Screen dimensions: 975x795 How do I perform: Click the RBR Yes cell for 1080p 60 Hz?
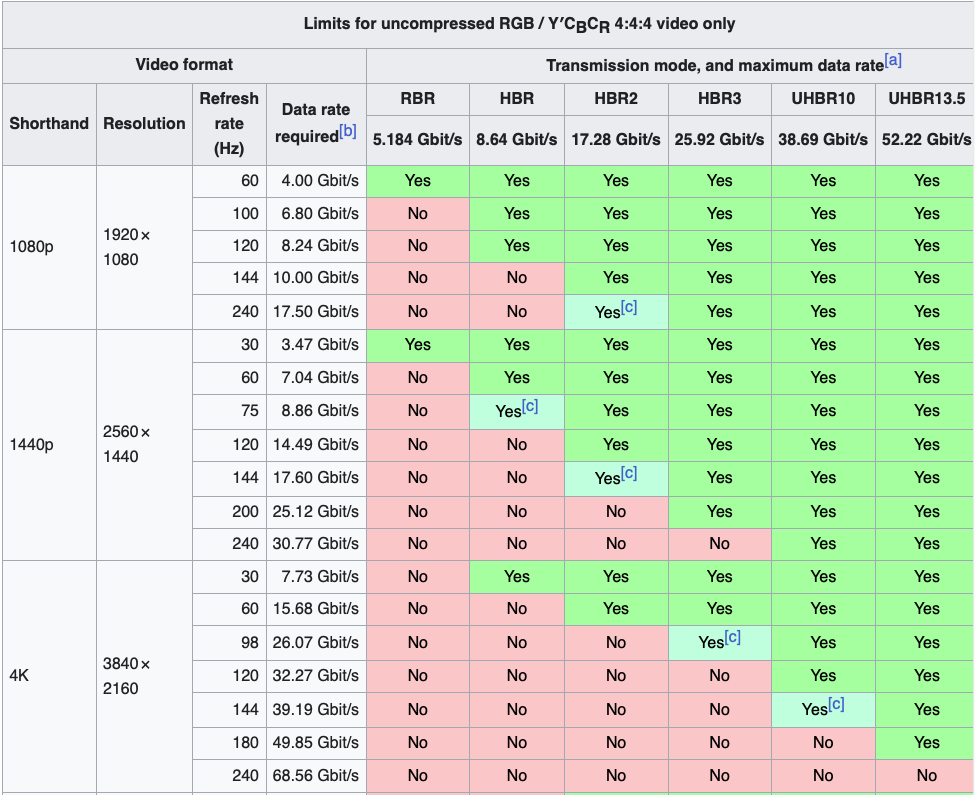coord(418,182)
